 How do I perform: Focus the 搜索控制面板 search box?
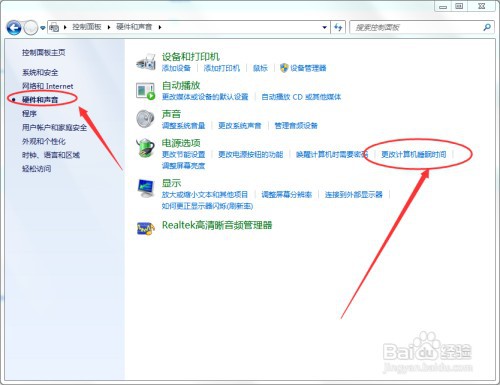point(417,27)
